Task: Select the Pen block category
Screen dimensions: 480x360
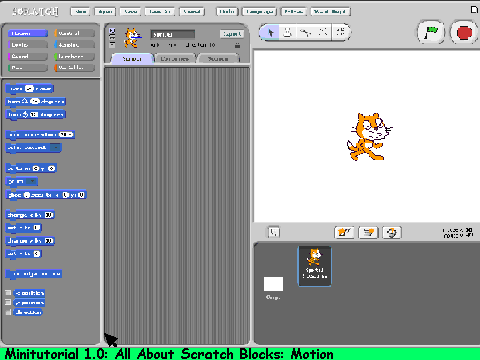Action: click(28, 68)
